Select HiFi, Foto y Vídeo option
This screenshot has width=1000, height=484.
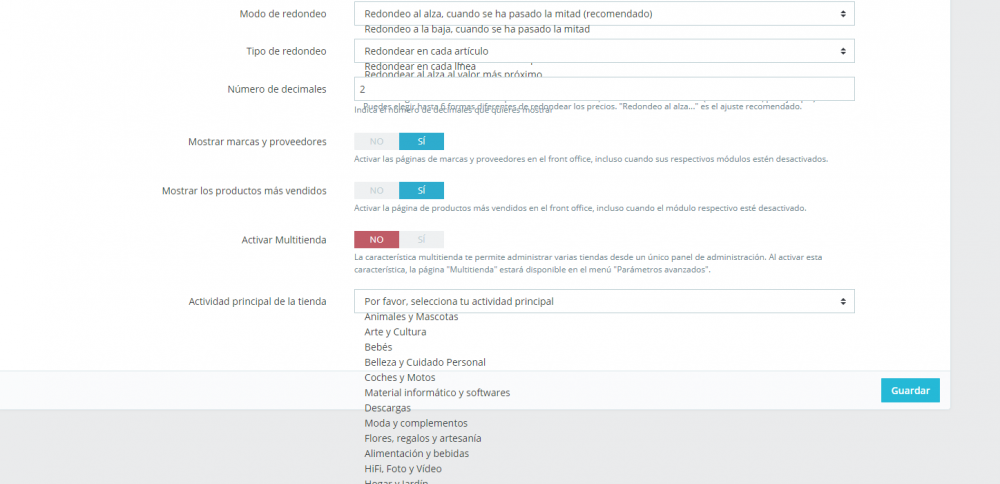click(403, 469)
